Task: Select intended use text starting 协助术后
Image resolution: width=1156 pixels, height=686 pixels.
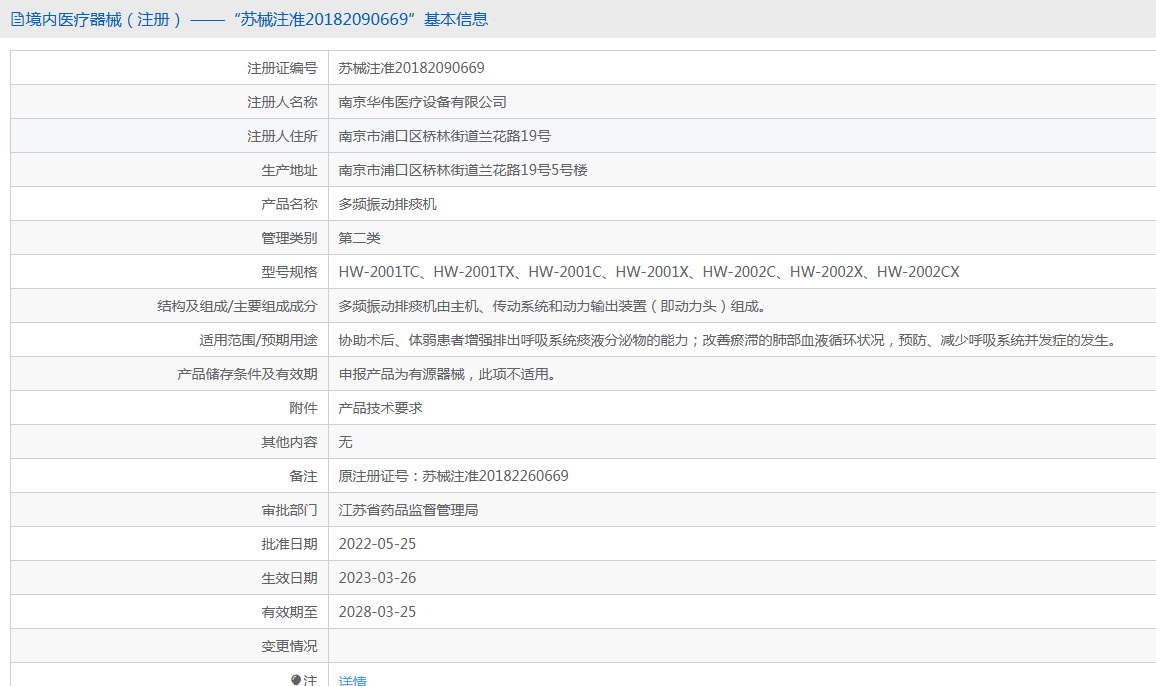Action: click(x=729, y=340)
